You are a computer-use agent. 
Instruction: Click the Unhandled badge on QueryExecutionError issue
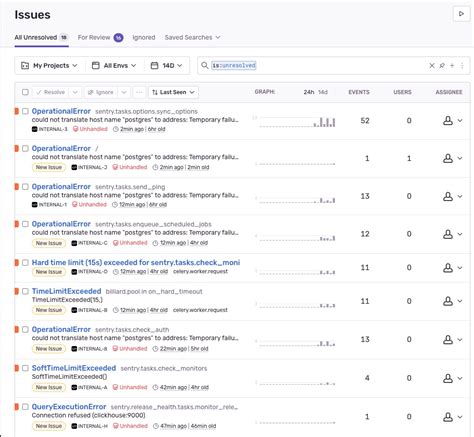(x=130, y=426)
